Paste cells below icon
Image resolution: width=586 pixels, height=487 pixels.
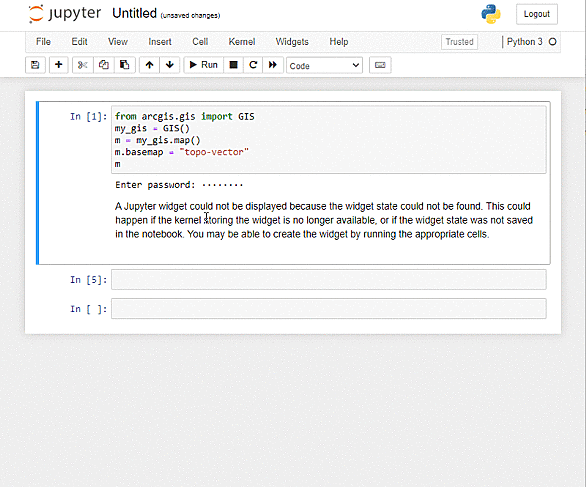pyautogui.click(x=124, y=65)
